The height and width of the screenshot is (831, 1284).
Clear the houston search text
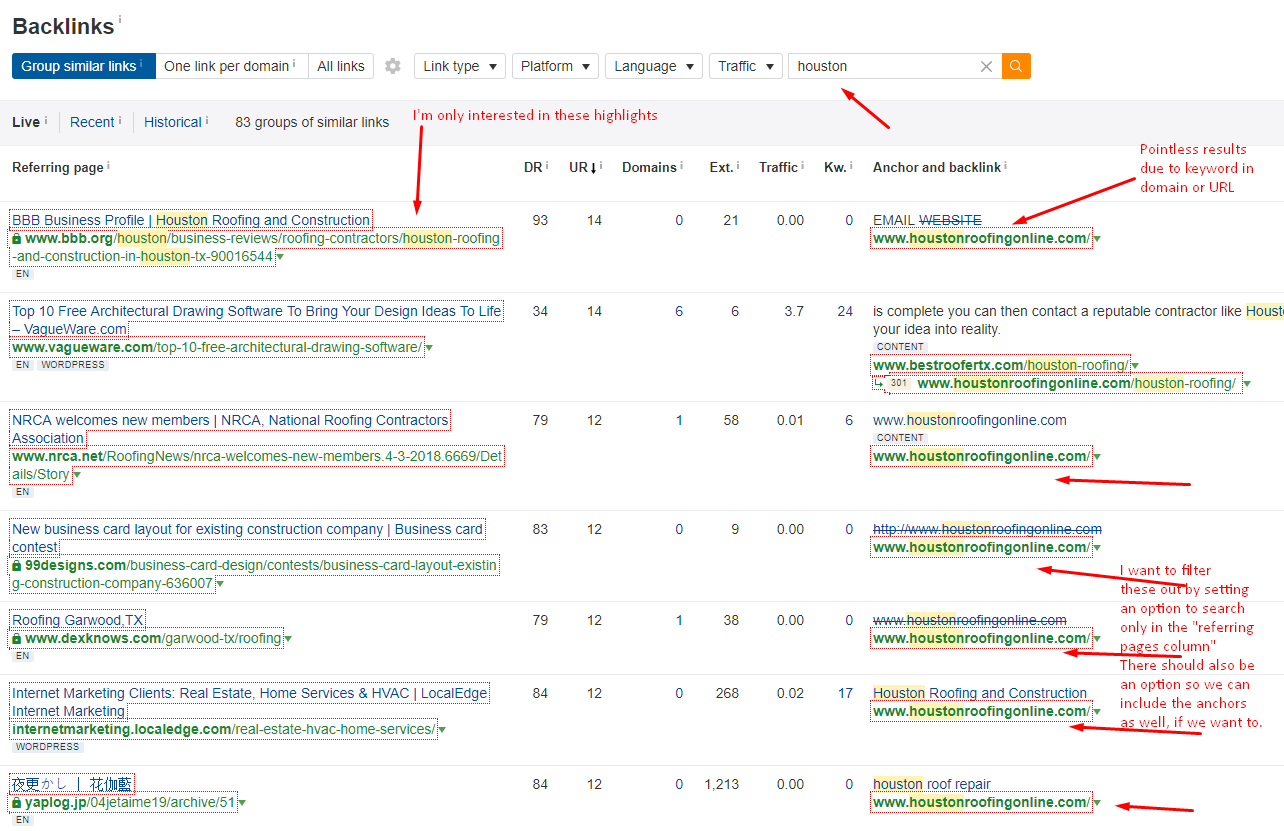click(x=986, y=66)
